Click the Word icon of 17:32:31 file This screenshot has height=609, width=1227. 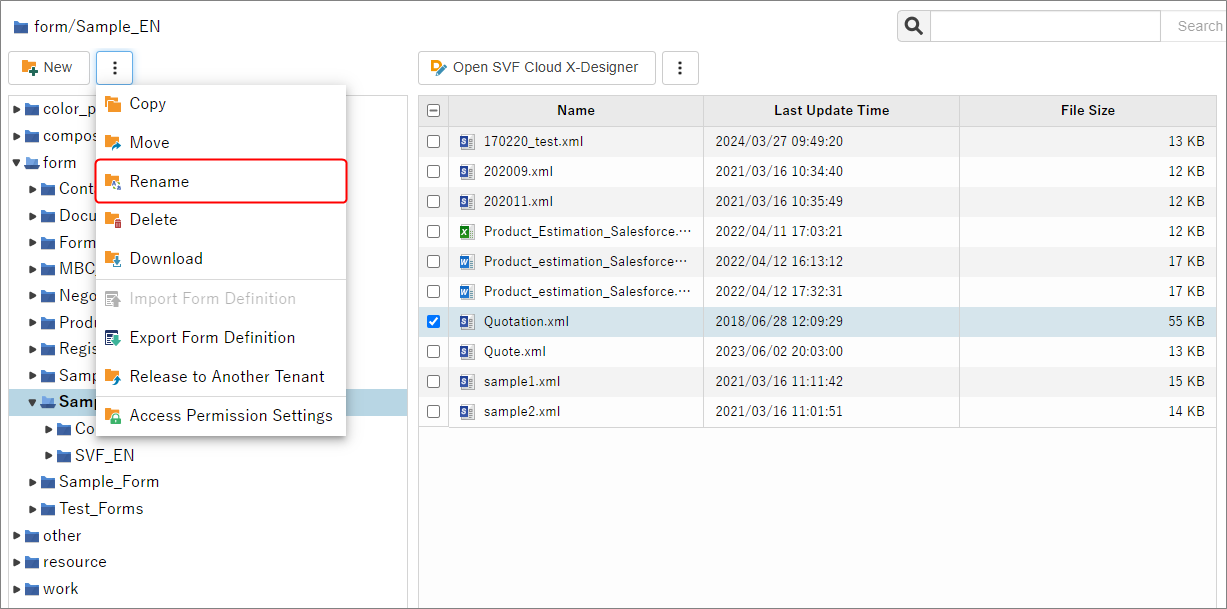pyautogui.click(x=466, y=292)
